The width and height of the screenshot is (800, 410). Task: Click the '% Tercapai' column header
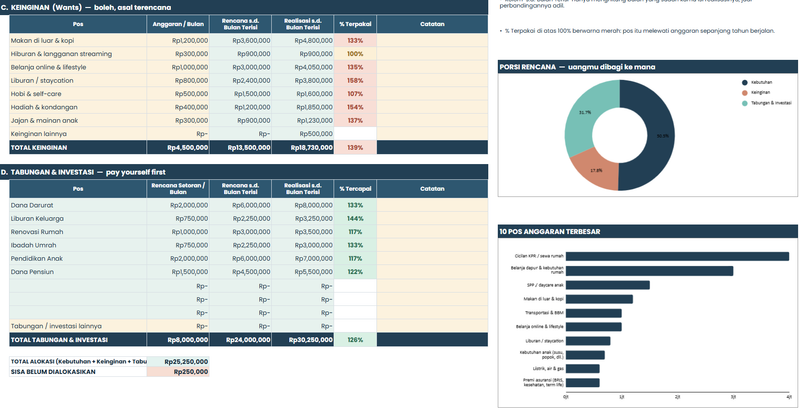[355, 189]
